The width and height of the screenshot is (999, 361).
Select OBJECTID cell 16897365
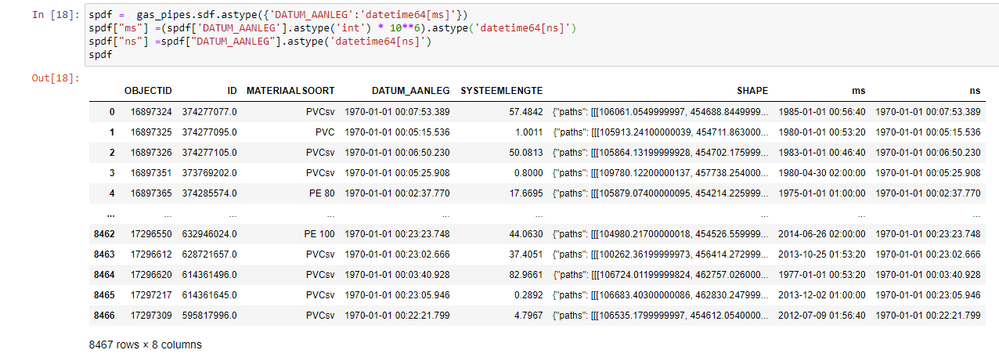coord(151,193)
